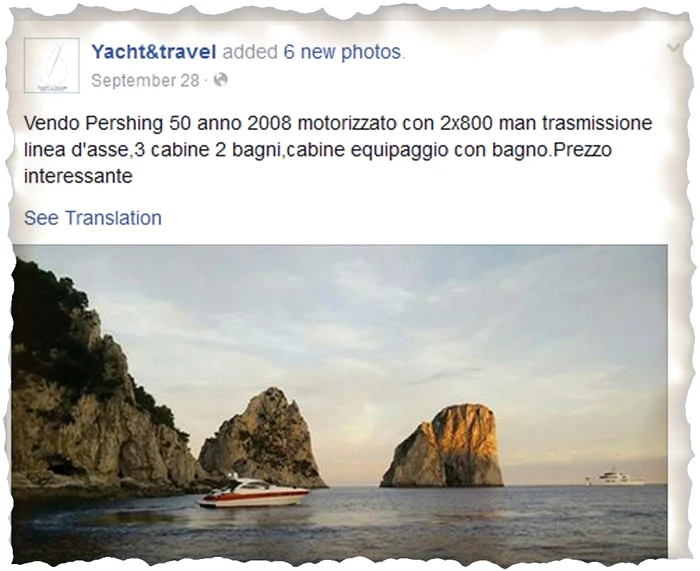Click the white yacht on the horizon
Screen dimensions: 700x571
tap(615, 478)
